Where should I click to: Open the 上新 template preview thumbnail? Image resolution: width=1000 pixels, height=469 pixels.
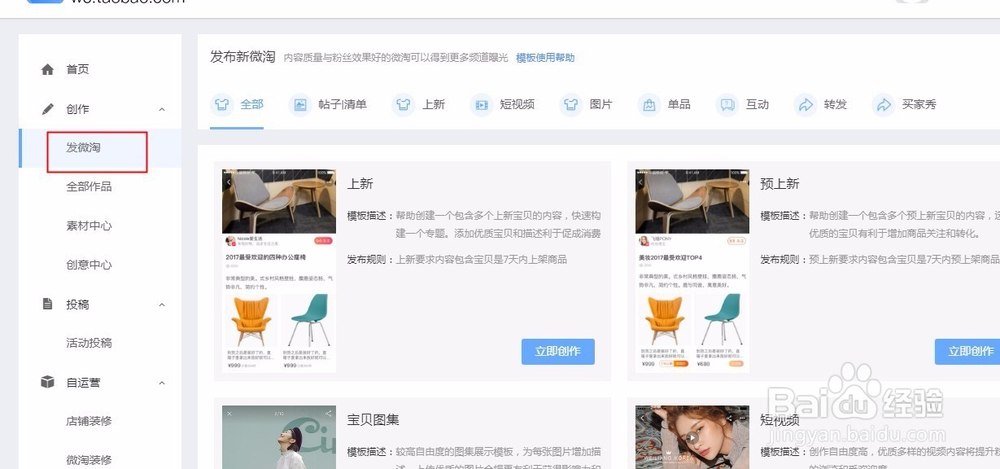[279, 271]
